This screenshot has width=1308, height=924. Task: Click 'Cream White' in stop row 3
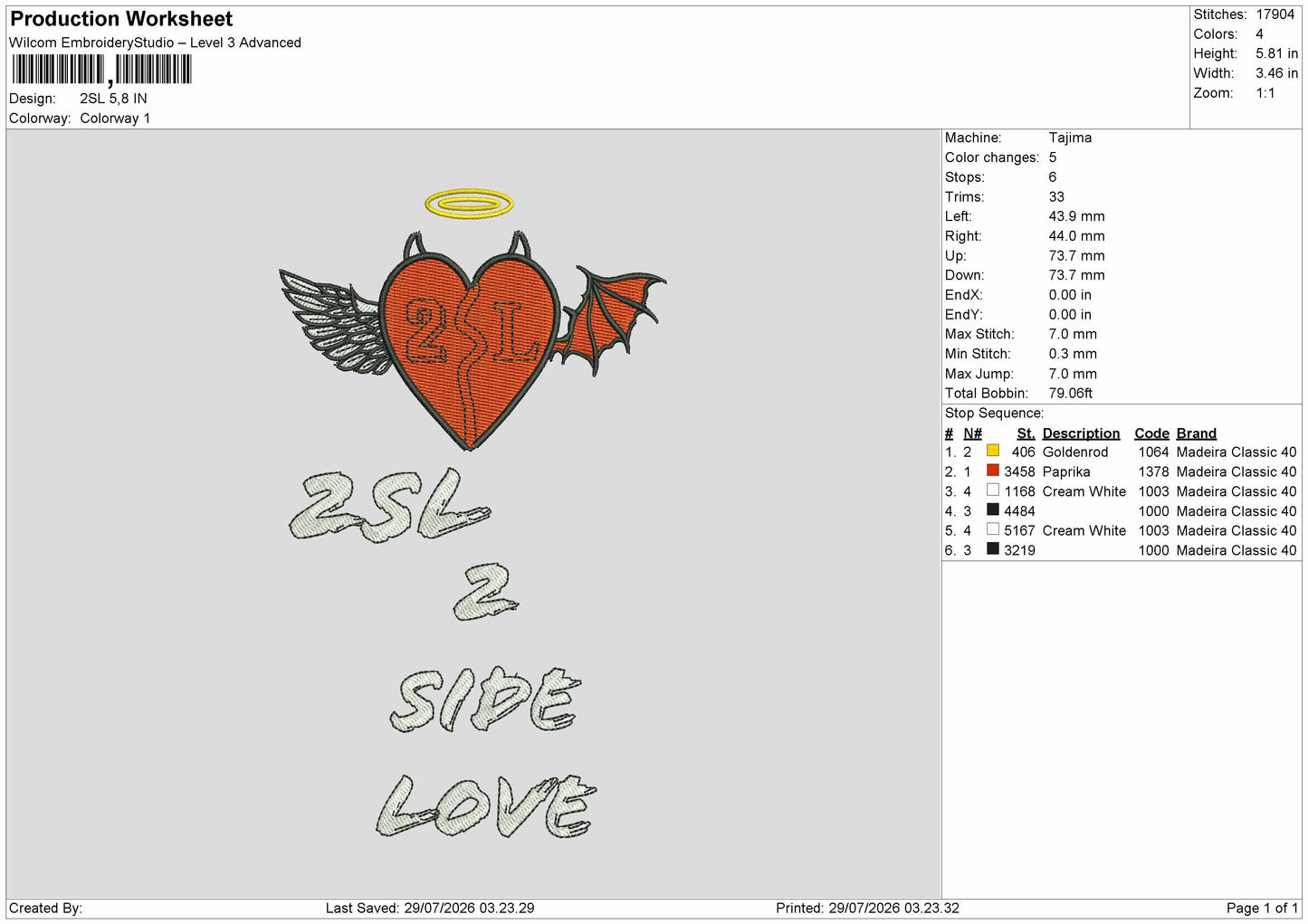(1084, 492)
